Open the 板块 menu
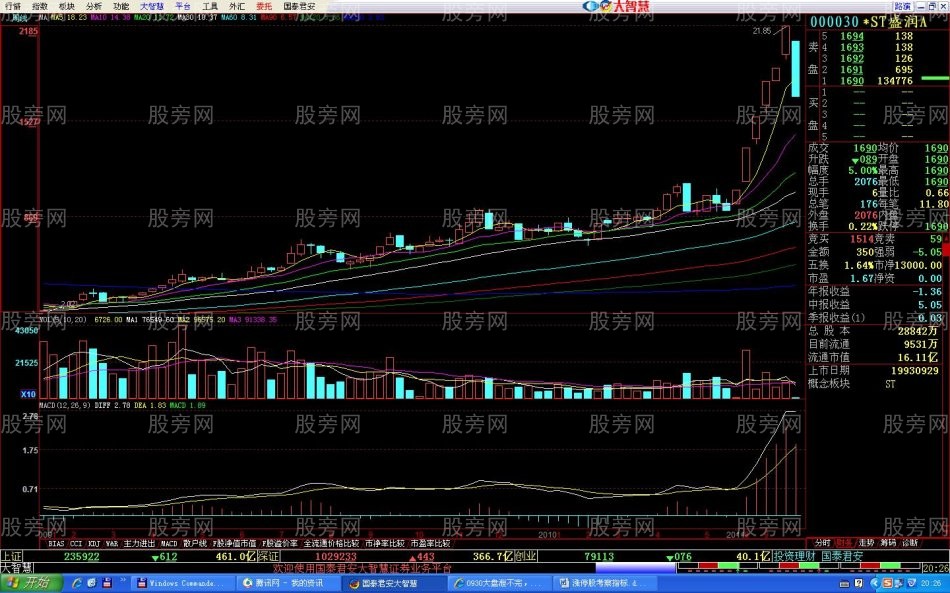The width and height of the screenshot is (950, 593). [67, 6]
